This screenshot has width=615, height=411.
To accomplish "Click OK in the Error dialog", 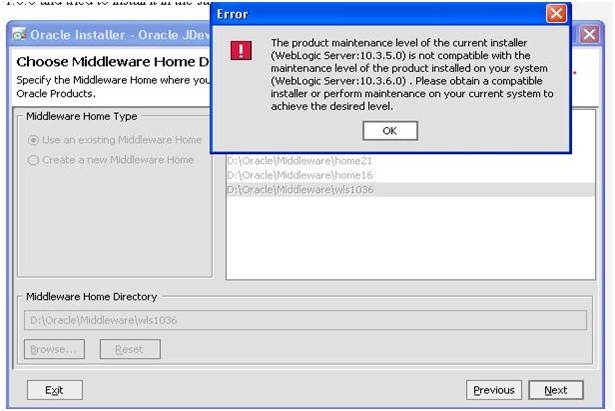I will coord(390,131).
